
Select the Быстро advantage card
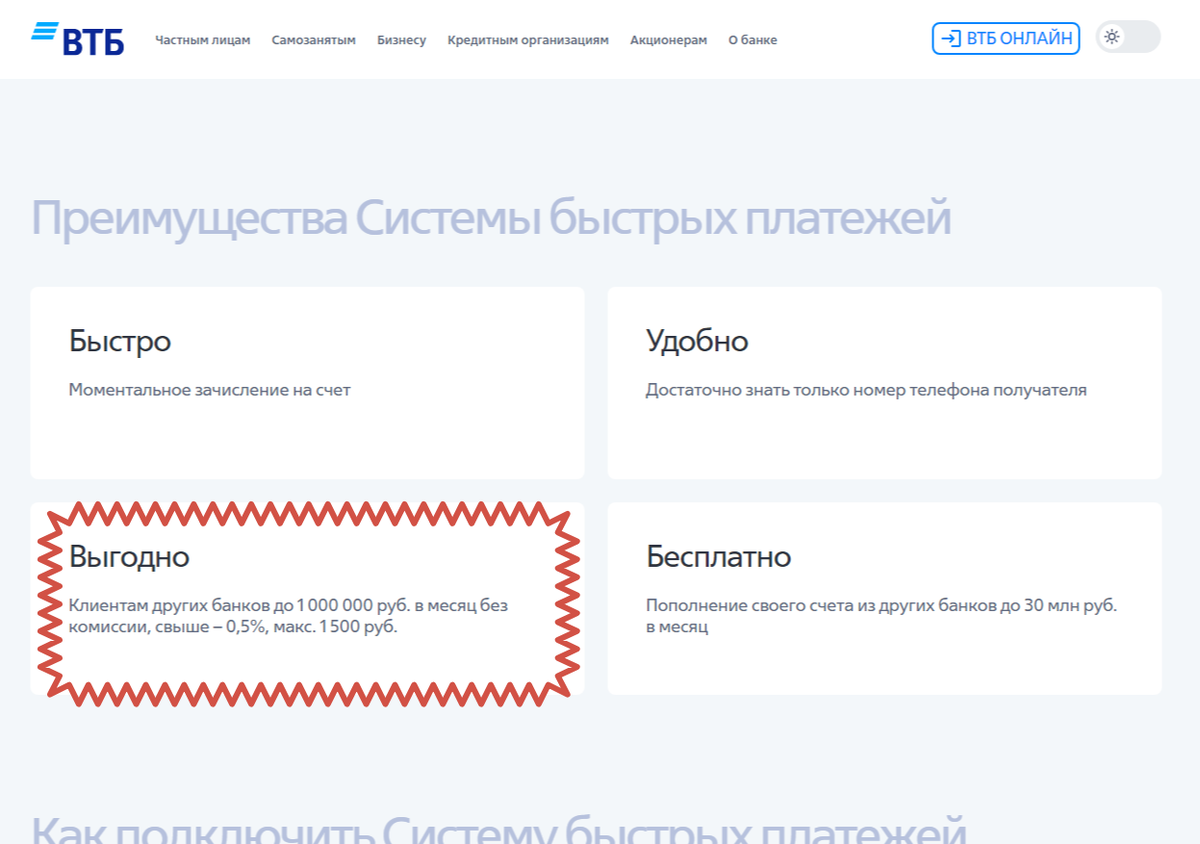point(307,383)
